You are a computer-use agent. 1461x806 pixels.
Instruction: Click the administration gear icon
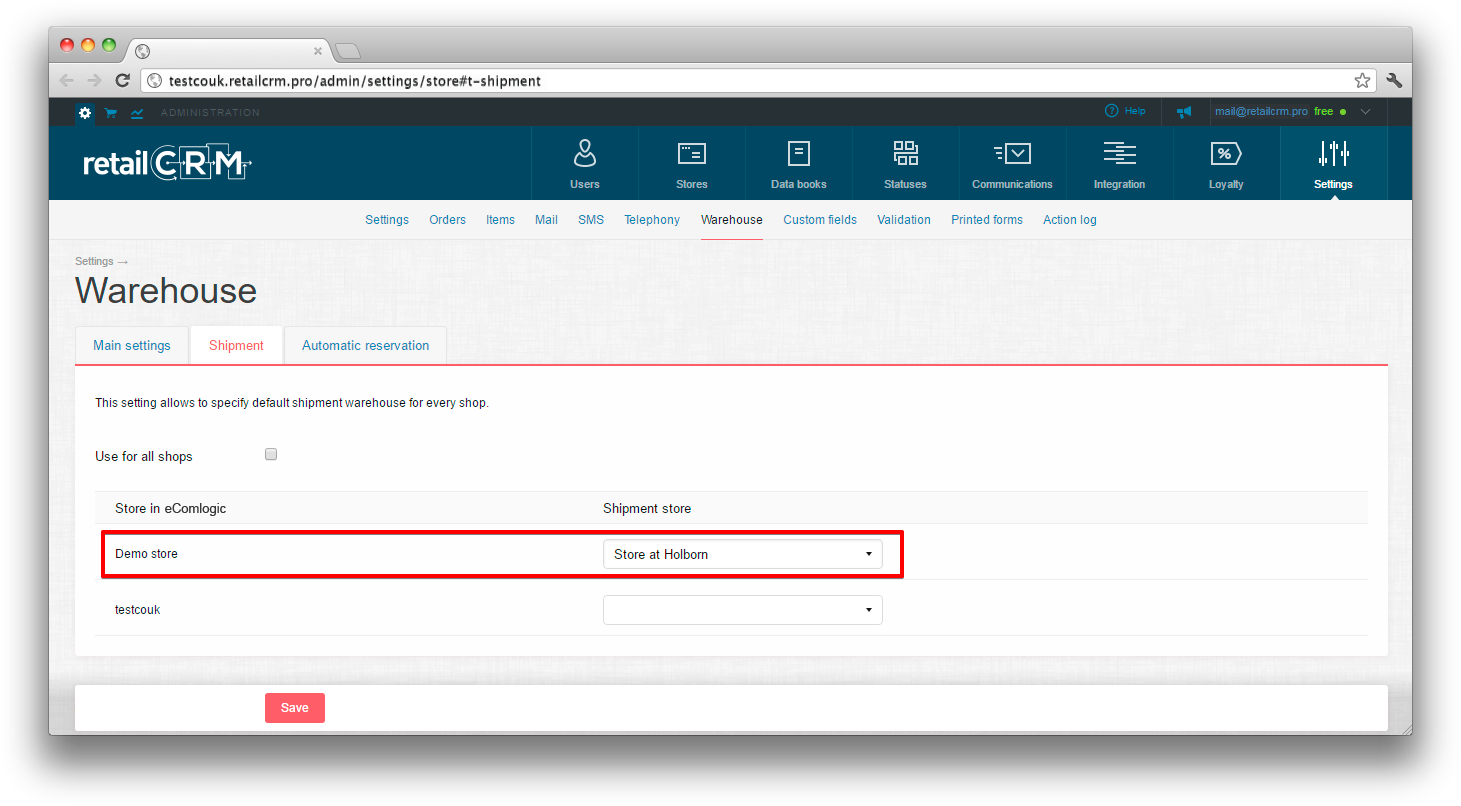coord(85,112)
